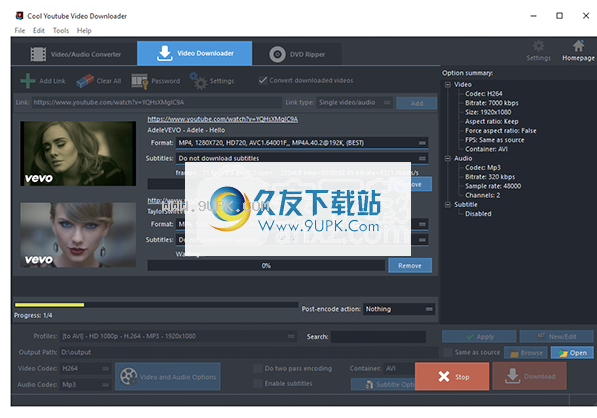The image size is (597, 418).
Task: Click the Output Path field
Action: [249, 352]
